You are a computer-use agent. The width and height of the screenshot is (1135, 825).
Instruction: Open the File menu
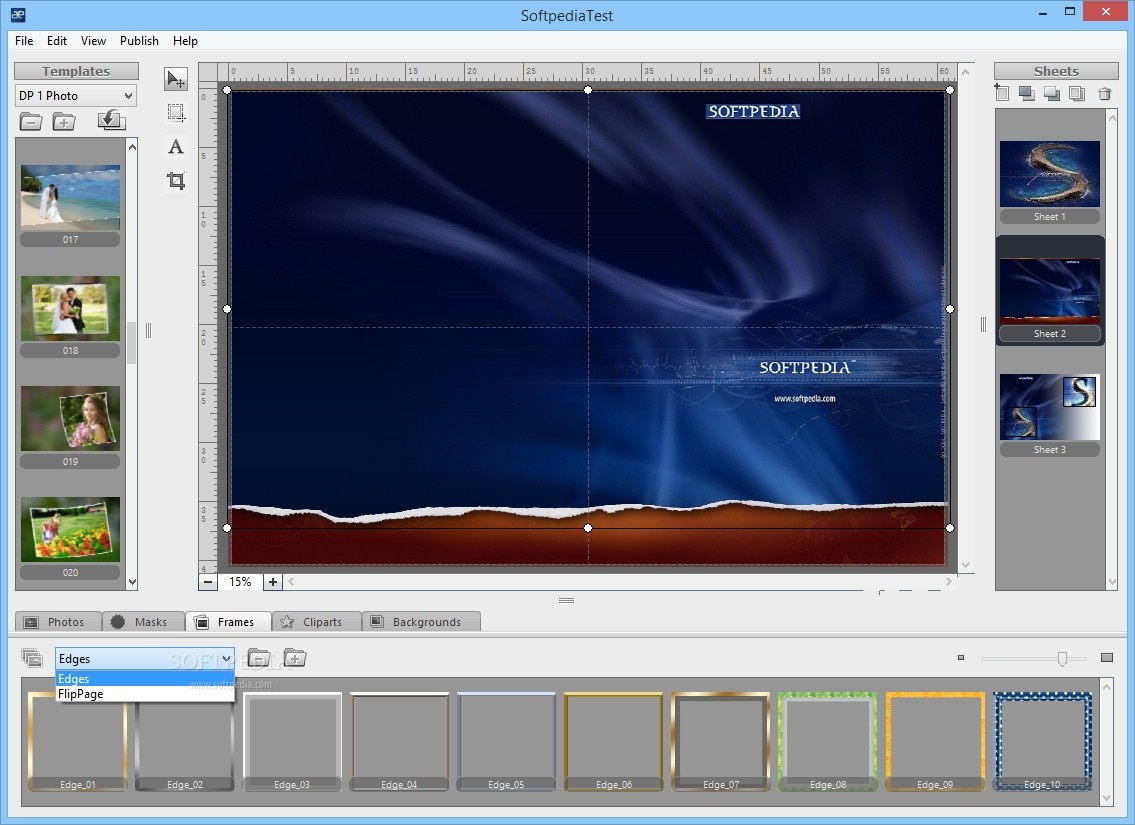[x=24, y=41]
